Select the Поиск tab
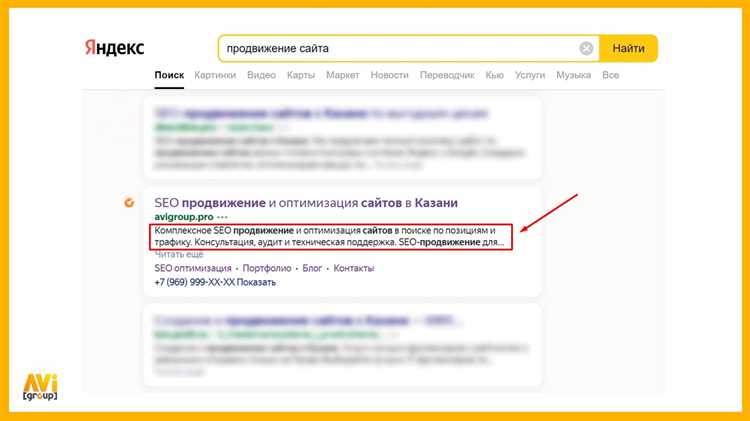750x421 pixels. [169, 75]
